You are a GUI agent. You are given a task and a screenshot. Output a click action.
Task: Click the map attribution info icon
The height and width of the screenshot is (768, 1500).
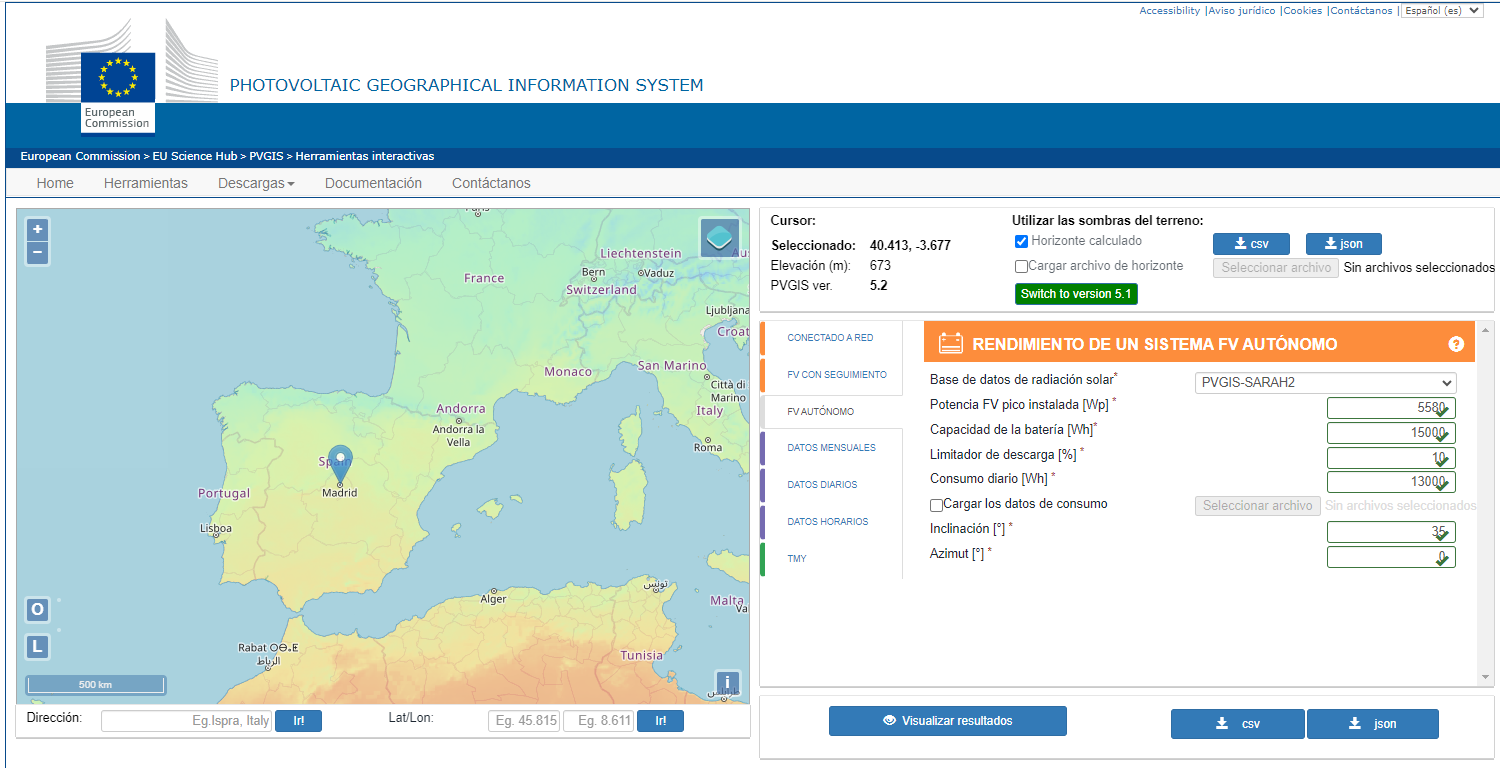(x=727, y=683)
